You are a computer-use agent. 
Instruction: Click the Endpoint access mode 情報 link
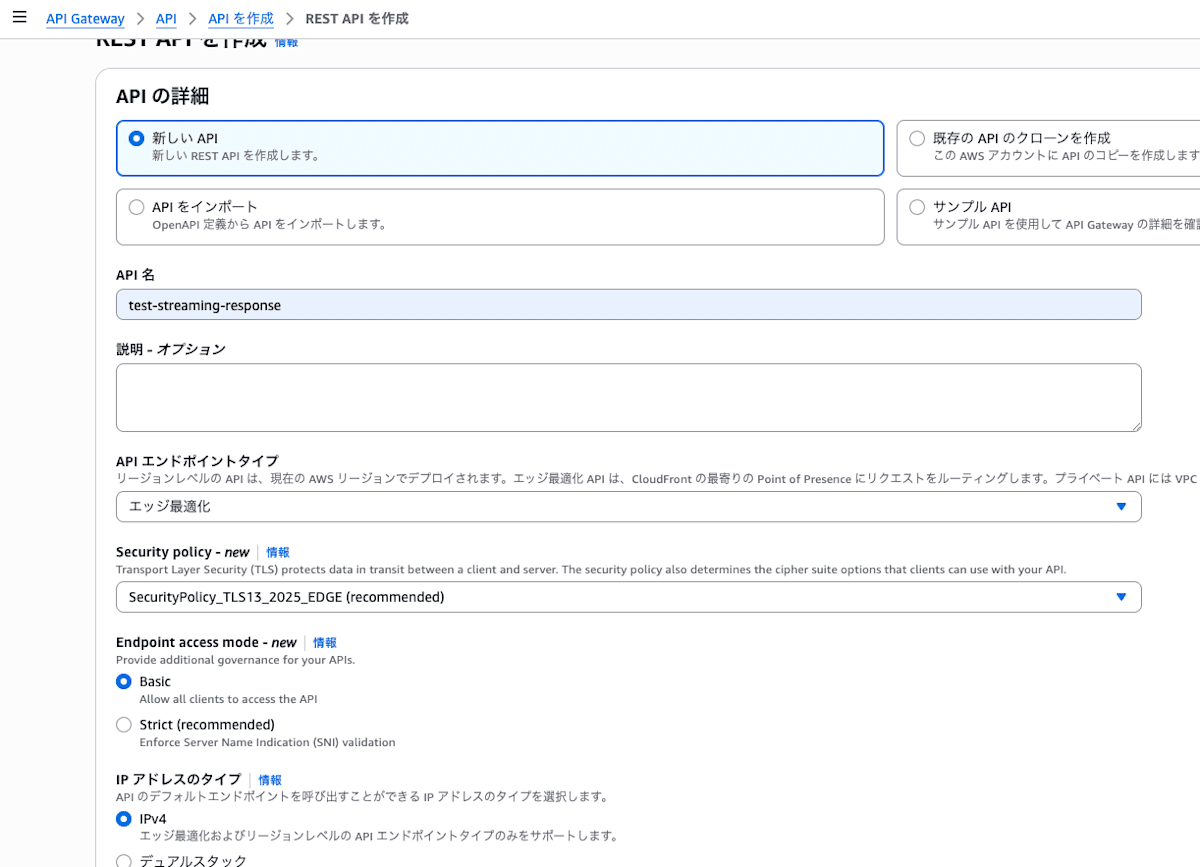tap(324, 642)
